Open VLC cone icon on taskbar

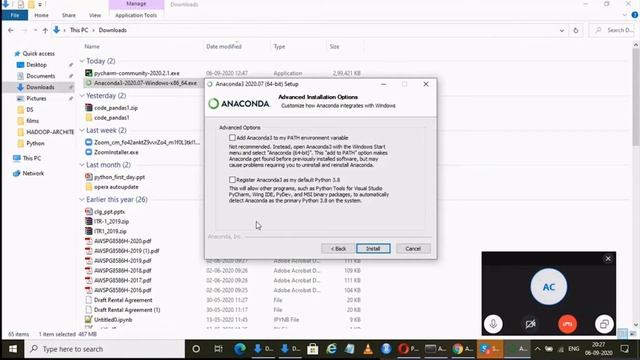tap(368, 349)
